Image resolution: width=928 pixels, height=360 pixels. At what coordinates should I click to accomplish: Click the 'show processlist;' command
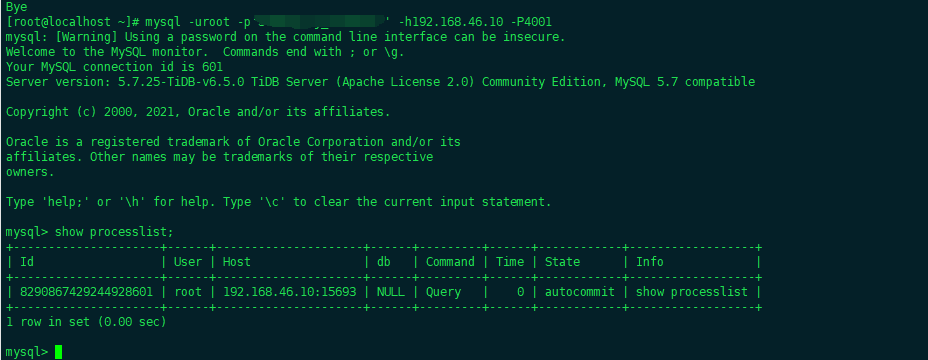point(114,232)
